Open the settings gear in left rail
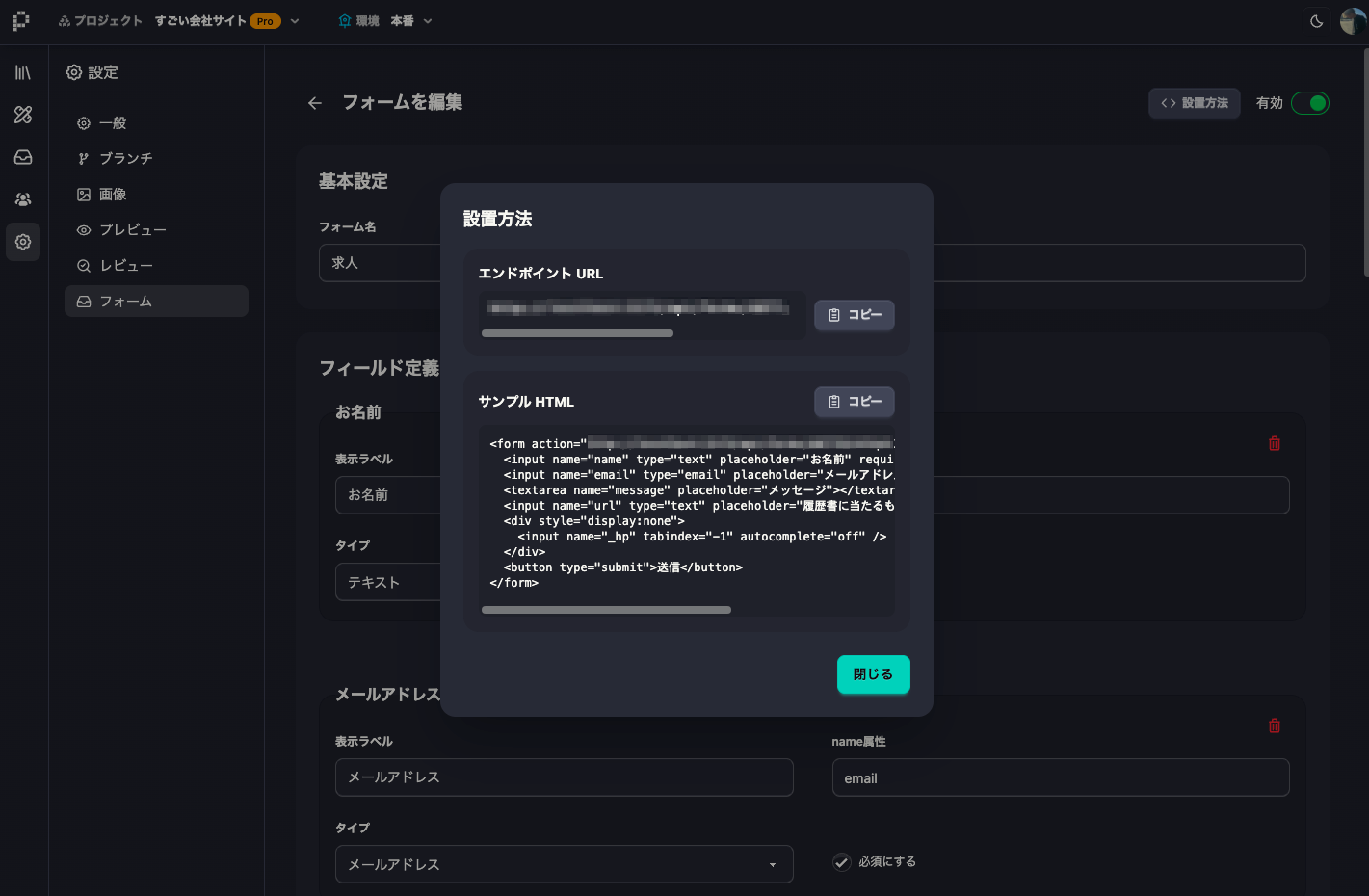 23,242
